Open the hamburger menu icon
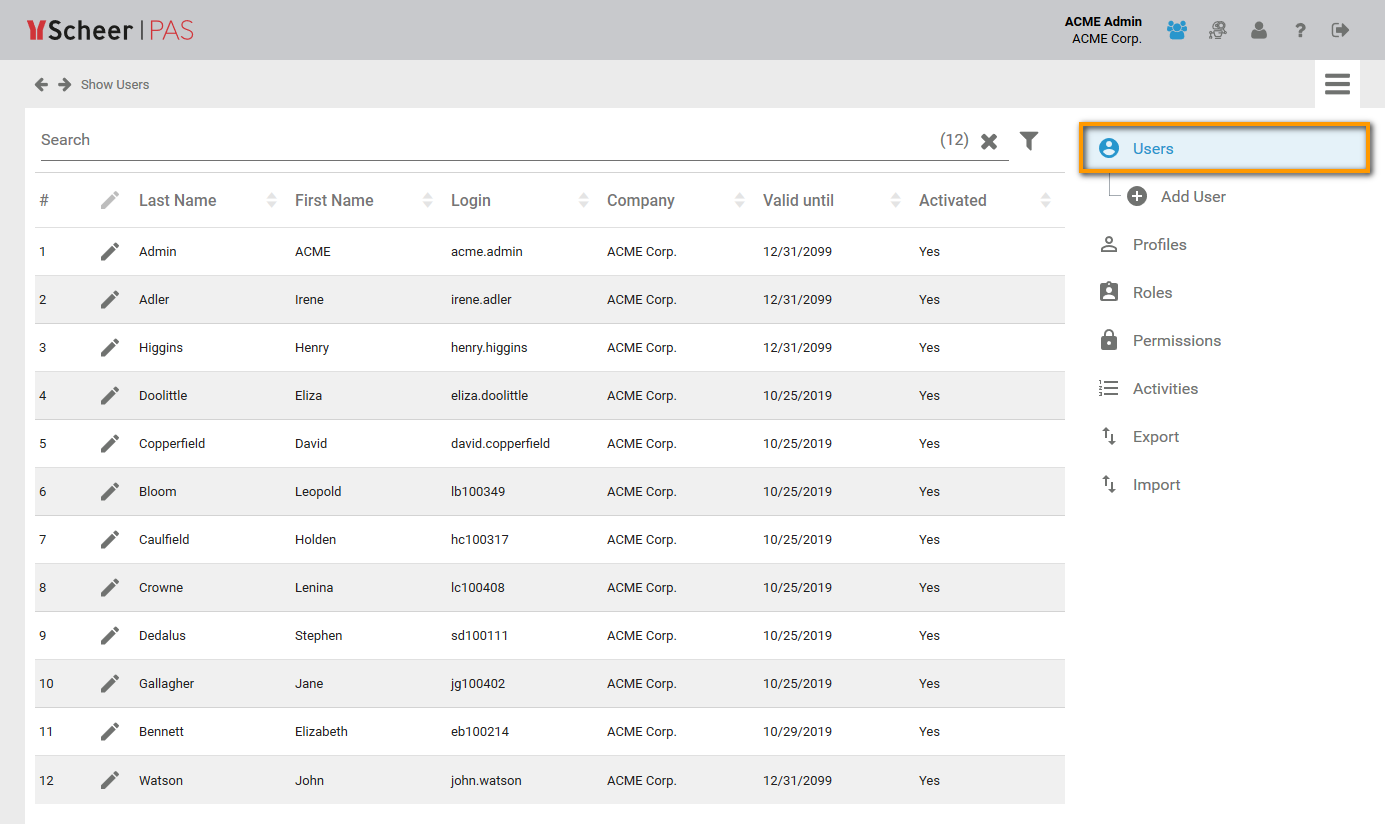Image resolution: width=1385 pixels, height=824 pixels. [x=1337, y=84]
